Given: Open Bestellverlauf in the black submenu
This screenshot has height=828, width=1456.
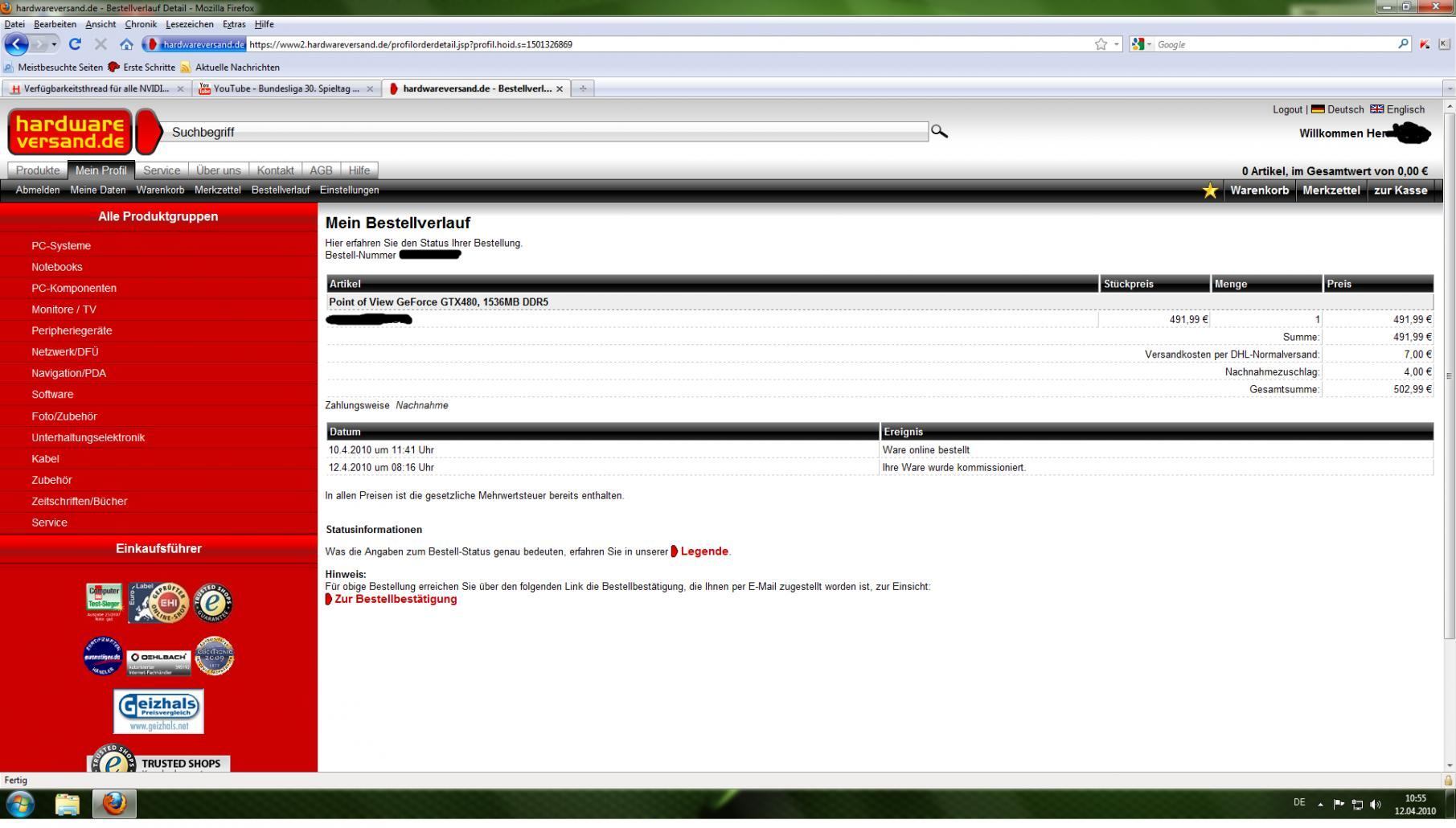Looking at the screenshot, I should click(281, 191).
